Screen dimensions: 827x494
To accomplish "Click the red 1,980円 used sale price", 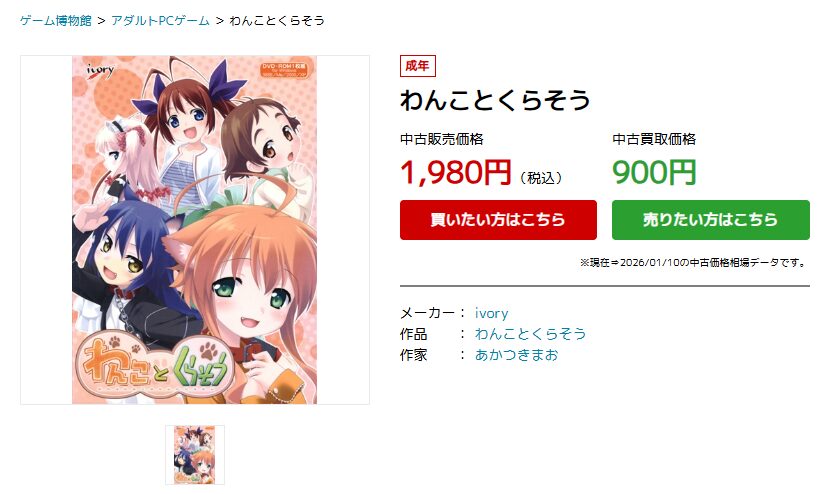I will [x=456, y=173].
